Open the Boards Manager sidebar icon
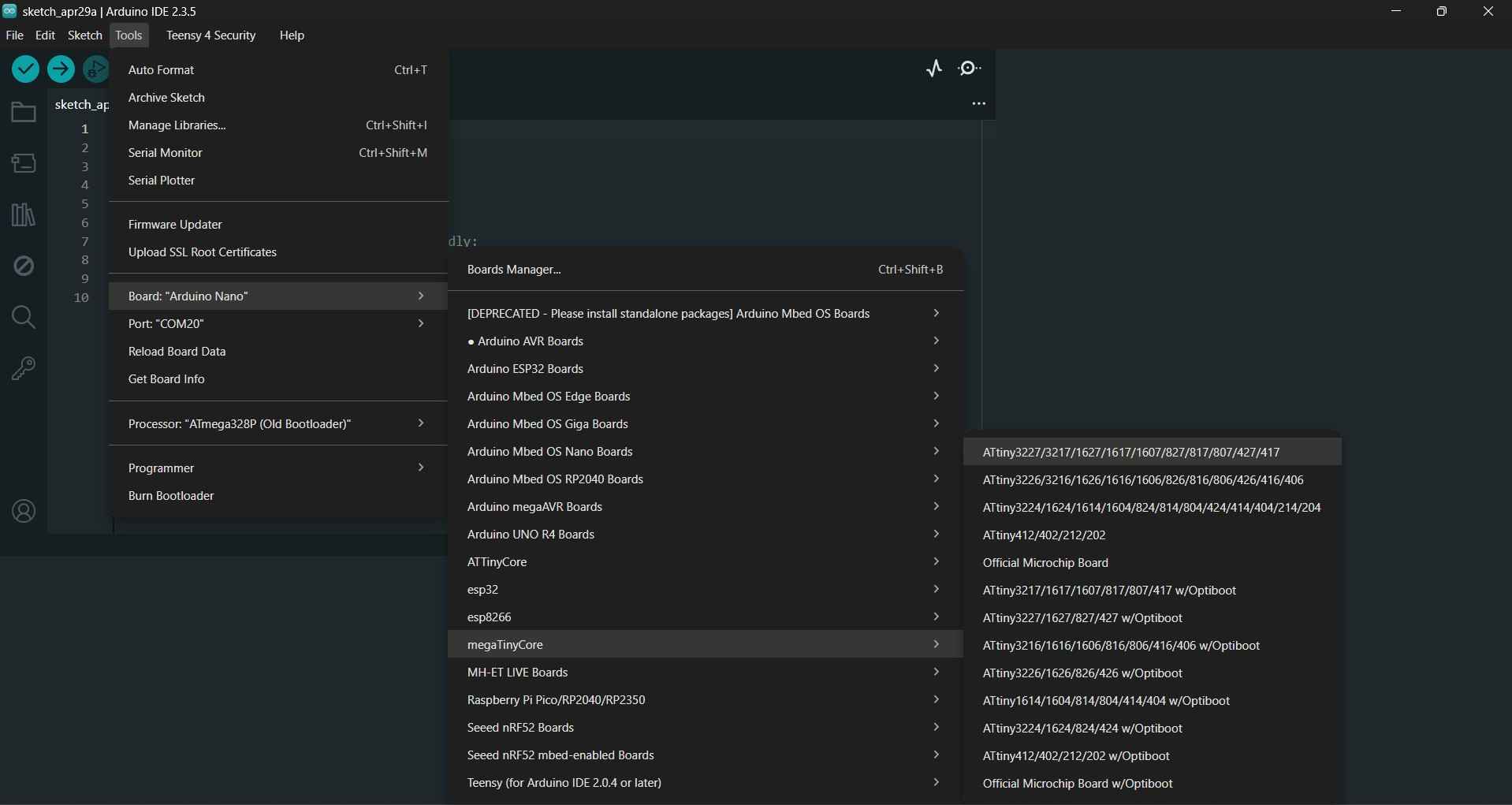 [x=24, y=163]
